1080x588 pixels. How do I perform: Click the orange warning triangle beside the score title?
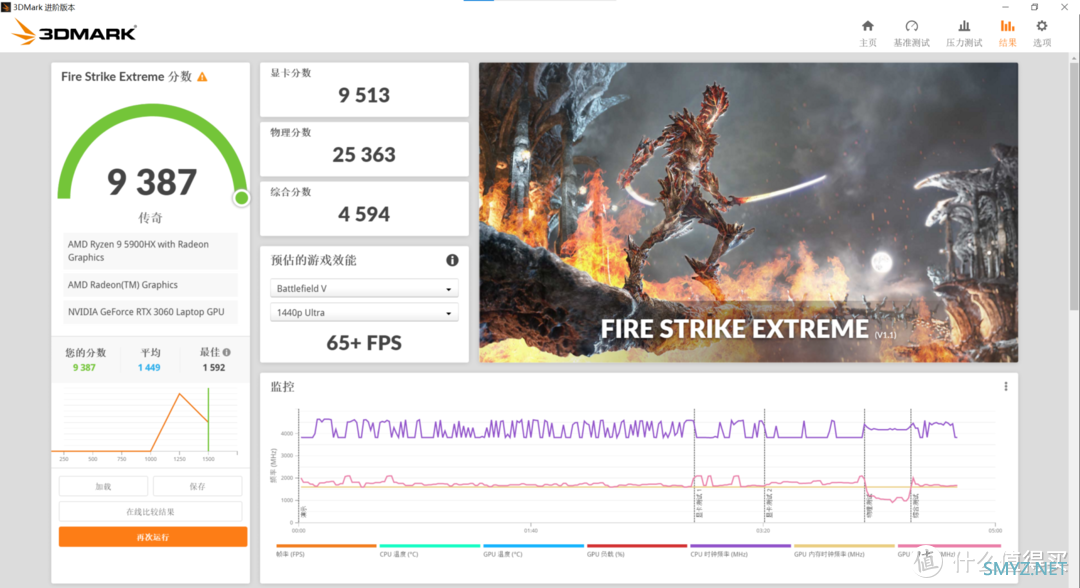[203, 77]
